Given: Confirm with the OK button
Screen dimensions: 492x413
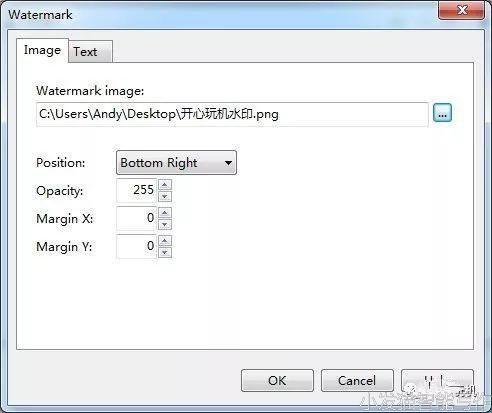Looking at the screenshot, I should [277, 380].
